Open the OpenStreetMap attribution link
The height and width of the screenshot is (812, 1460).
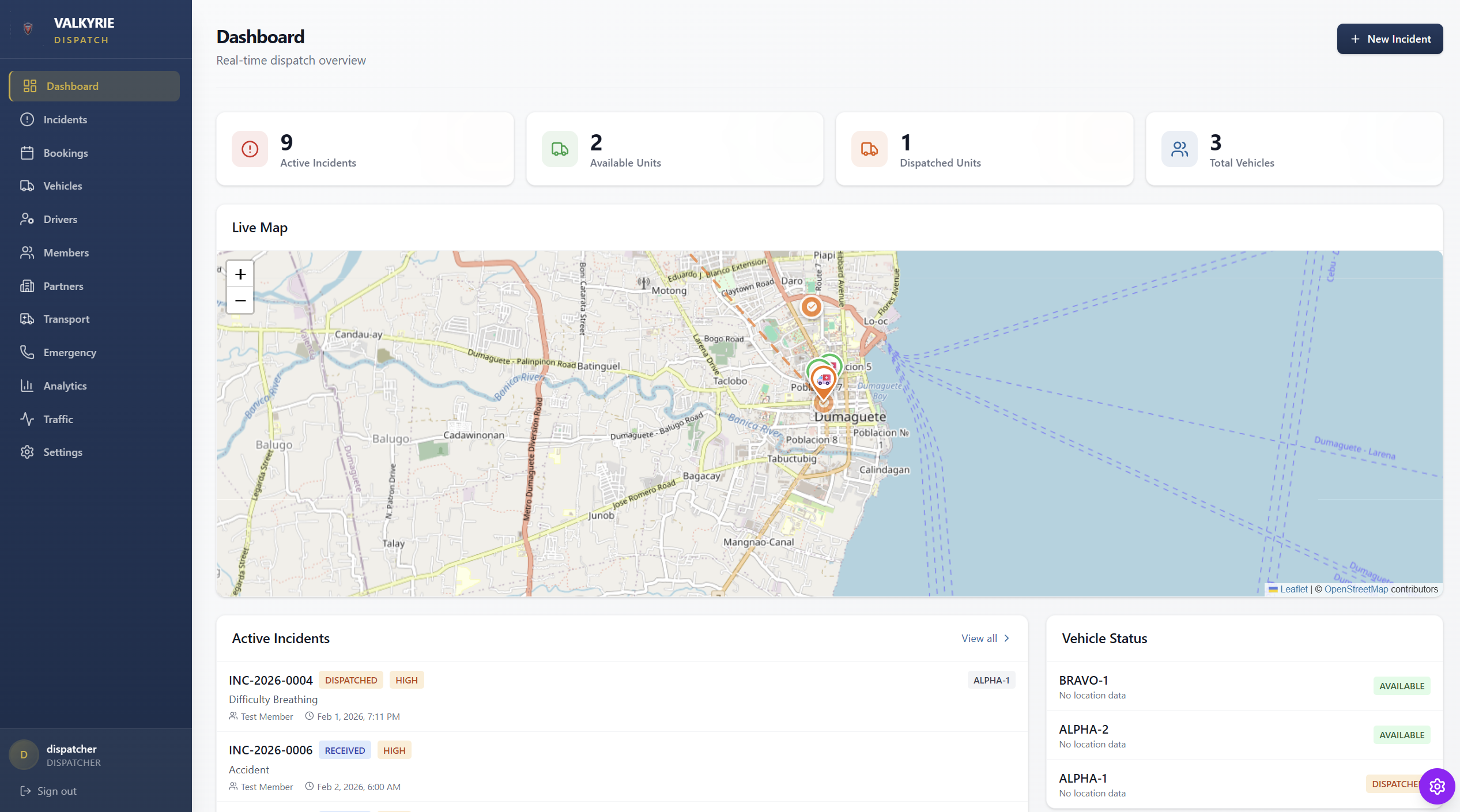(x=1356, y=589)
